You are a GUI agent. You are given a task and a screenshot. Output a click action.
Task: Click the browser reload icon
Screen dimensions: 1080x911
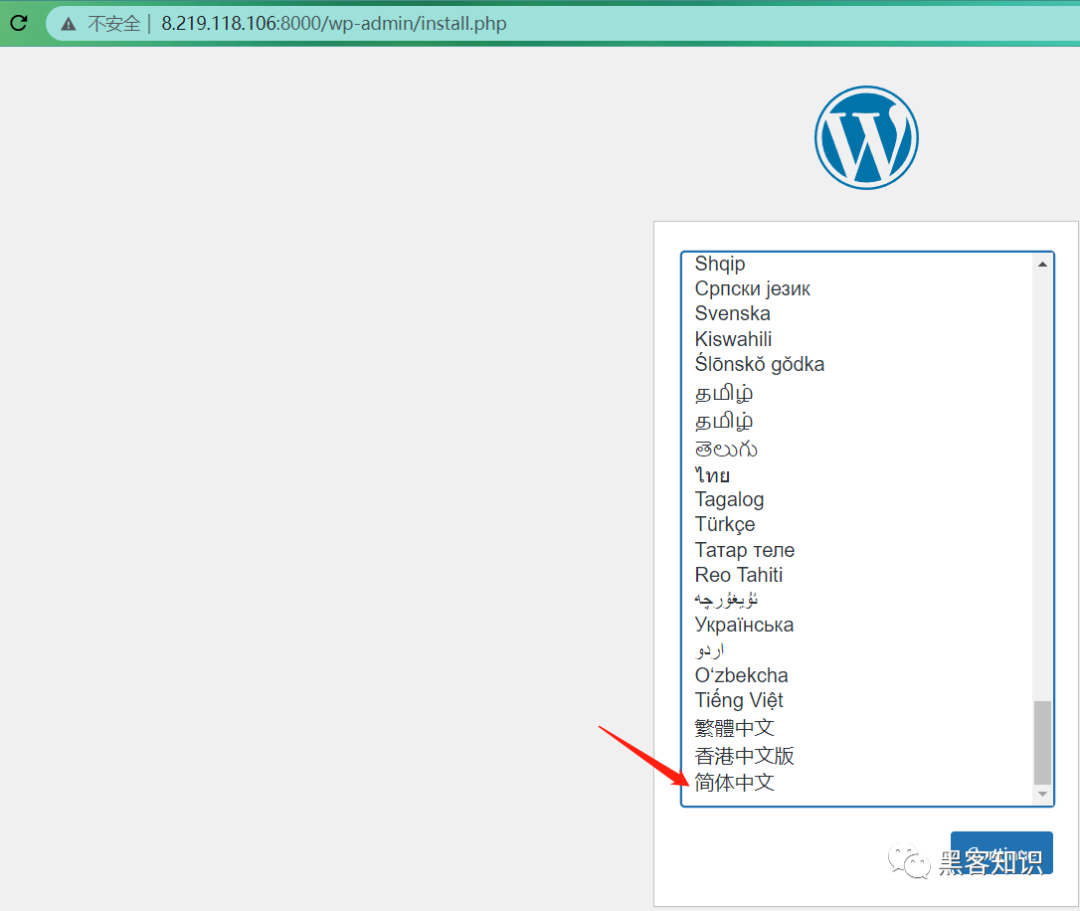pyautogui.click(x=19, y=23)
